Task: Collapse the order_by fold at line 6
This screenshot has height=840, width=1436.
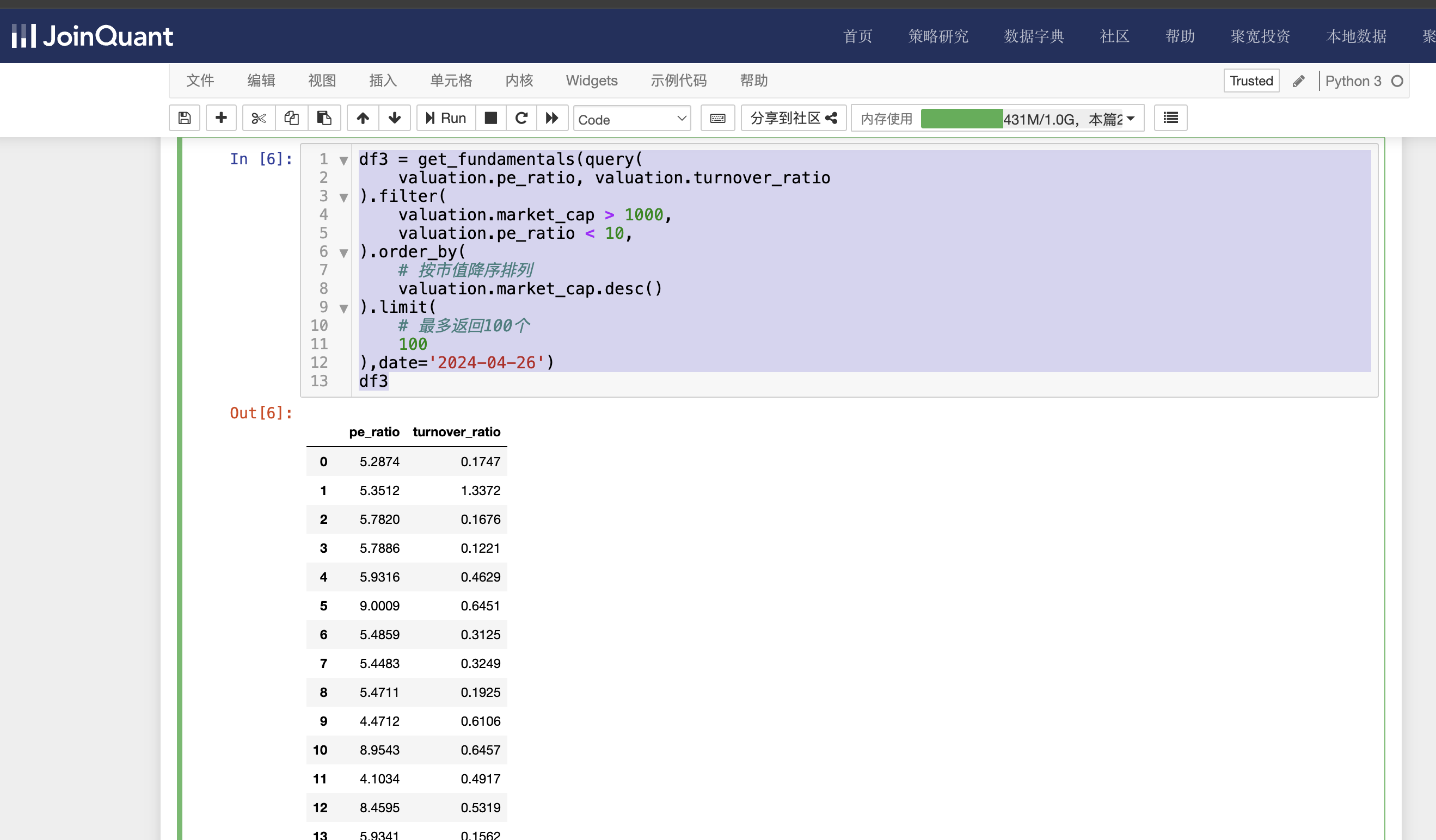Action: tap(343, 253)
